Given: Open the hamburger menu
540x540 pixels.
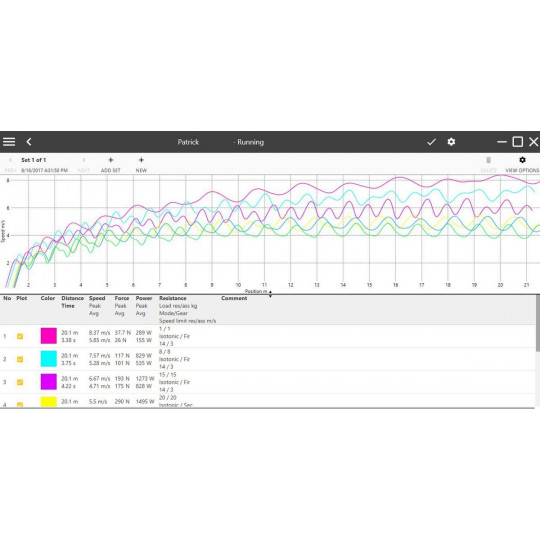Looking at the screenshot, I should (x=9, y=142).
